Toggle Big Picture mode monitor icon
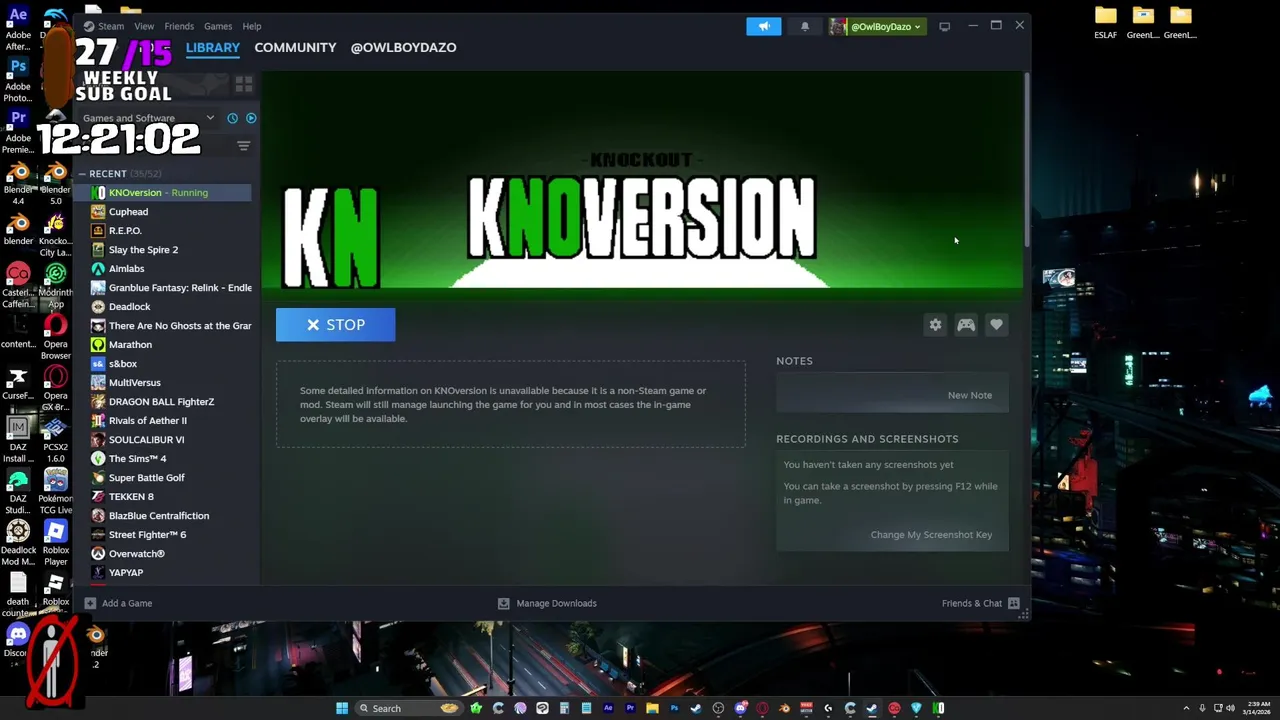1280x720 pixels. [944, 26]
